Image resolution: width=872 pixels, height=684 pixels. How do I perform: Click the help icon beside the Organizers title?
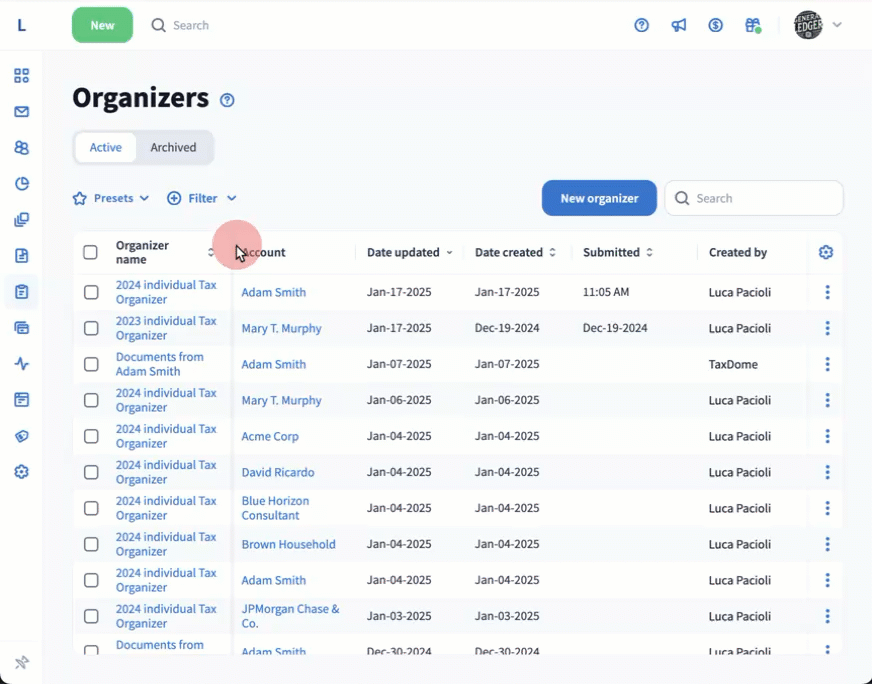227,100
